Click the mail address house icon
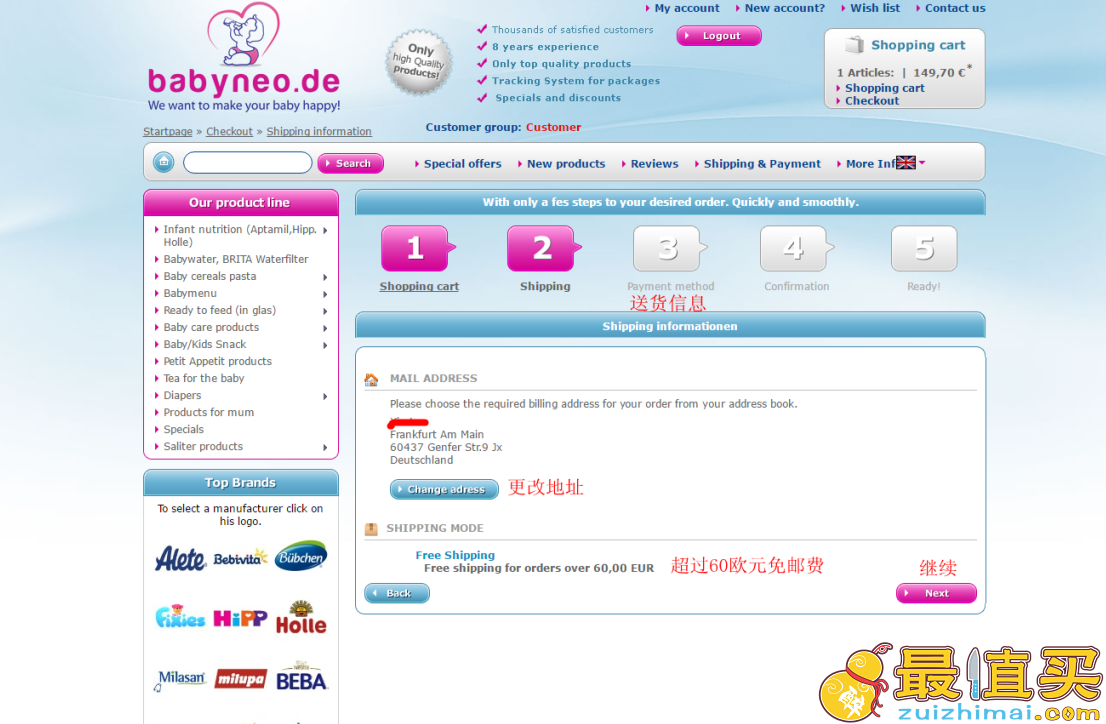Viewport: 1106px width, 724px height. (x=371, y=380)
